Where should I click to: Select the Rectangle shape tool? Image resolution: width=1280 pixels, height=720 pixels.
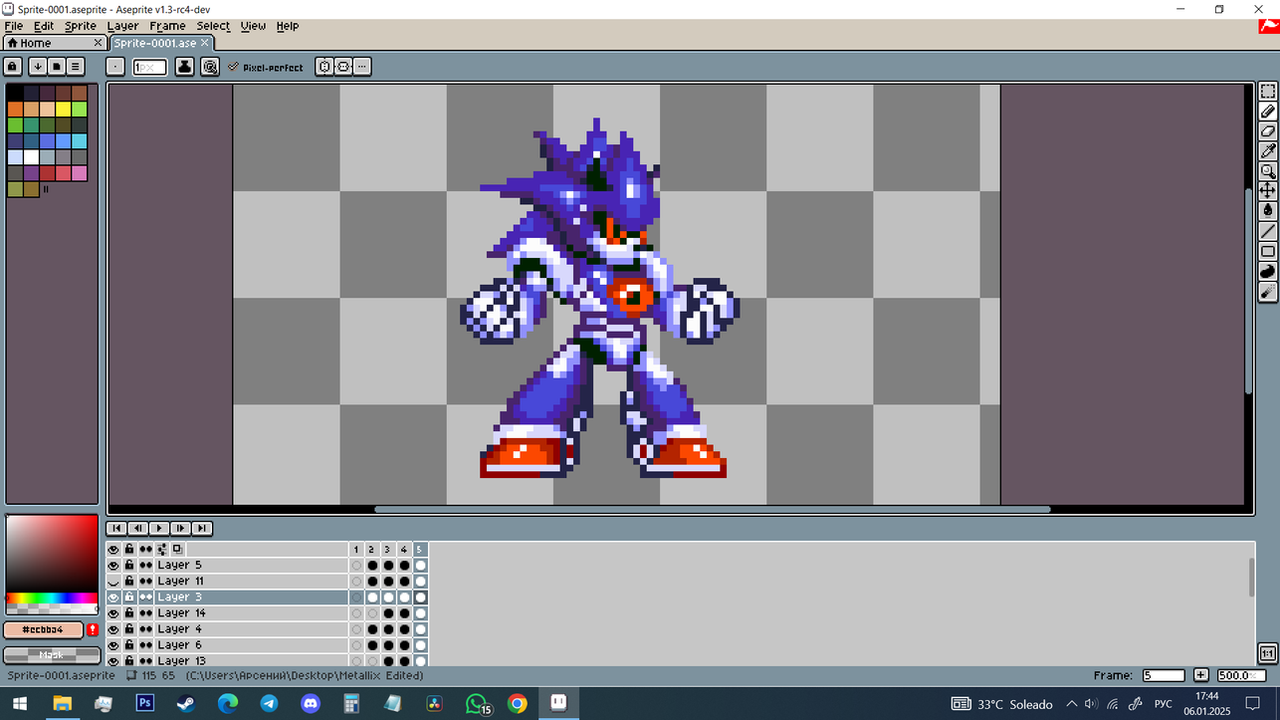pos(1268,251)
